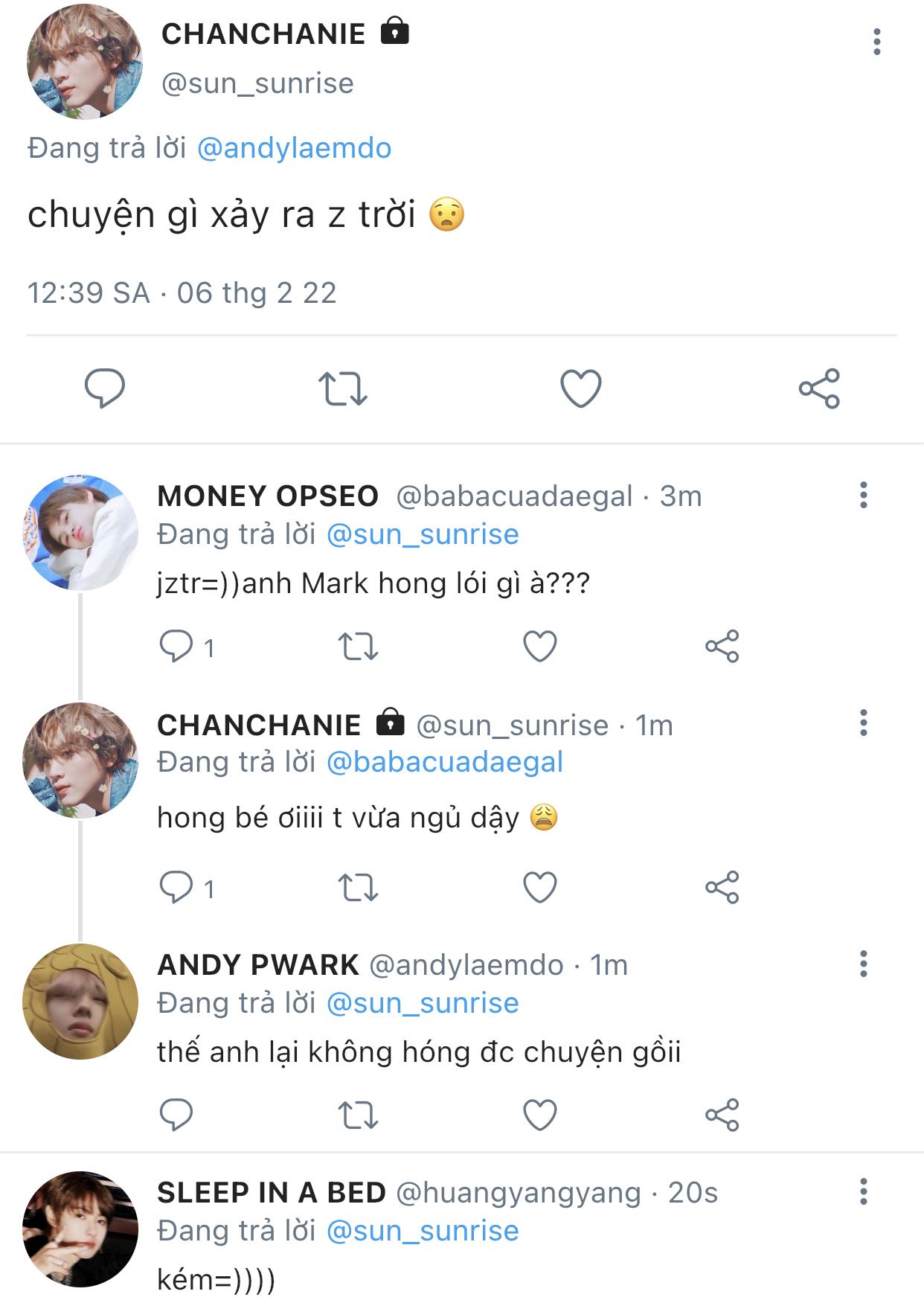Like ANDY PWARK's reply
Screen dimensions: 924x1303
540,1115
